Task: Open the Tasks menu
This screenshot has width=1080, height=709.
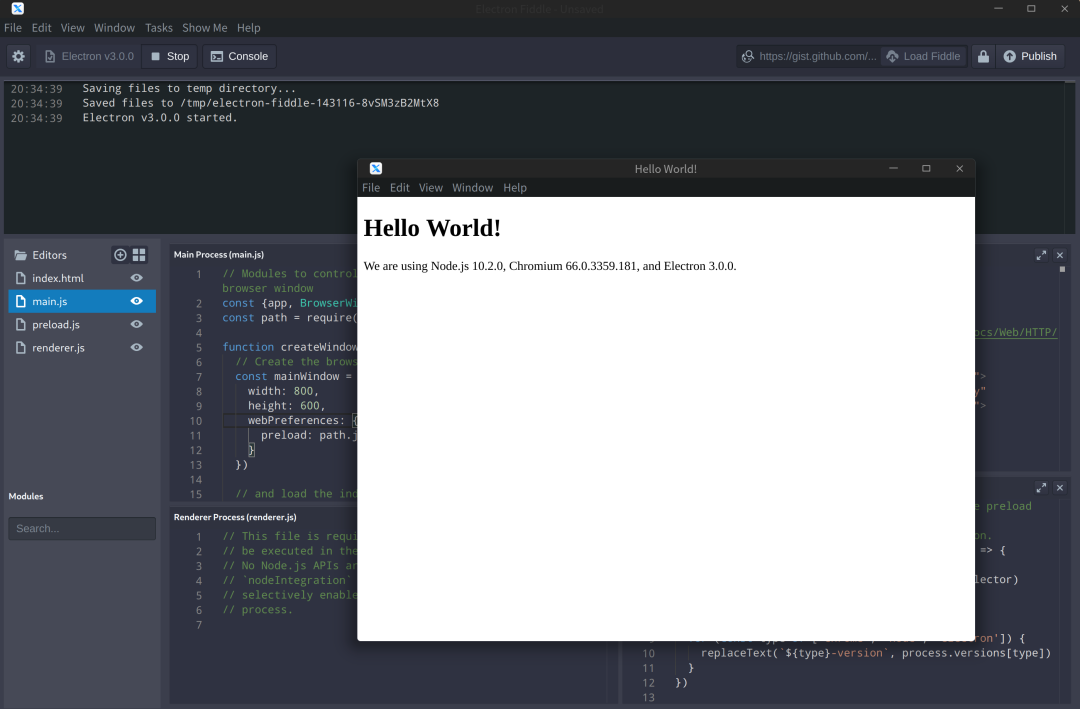Action: [x=158, y=28]
